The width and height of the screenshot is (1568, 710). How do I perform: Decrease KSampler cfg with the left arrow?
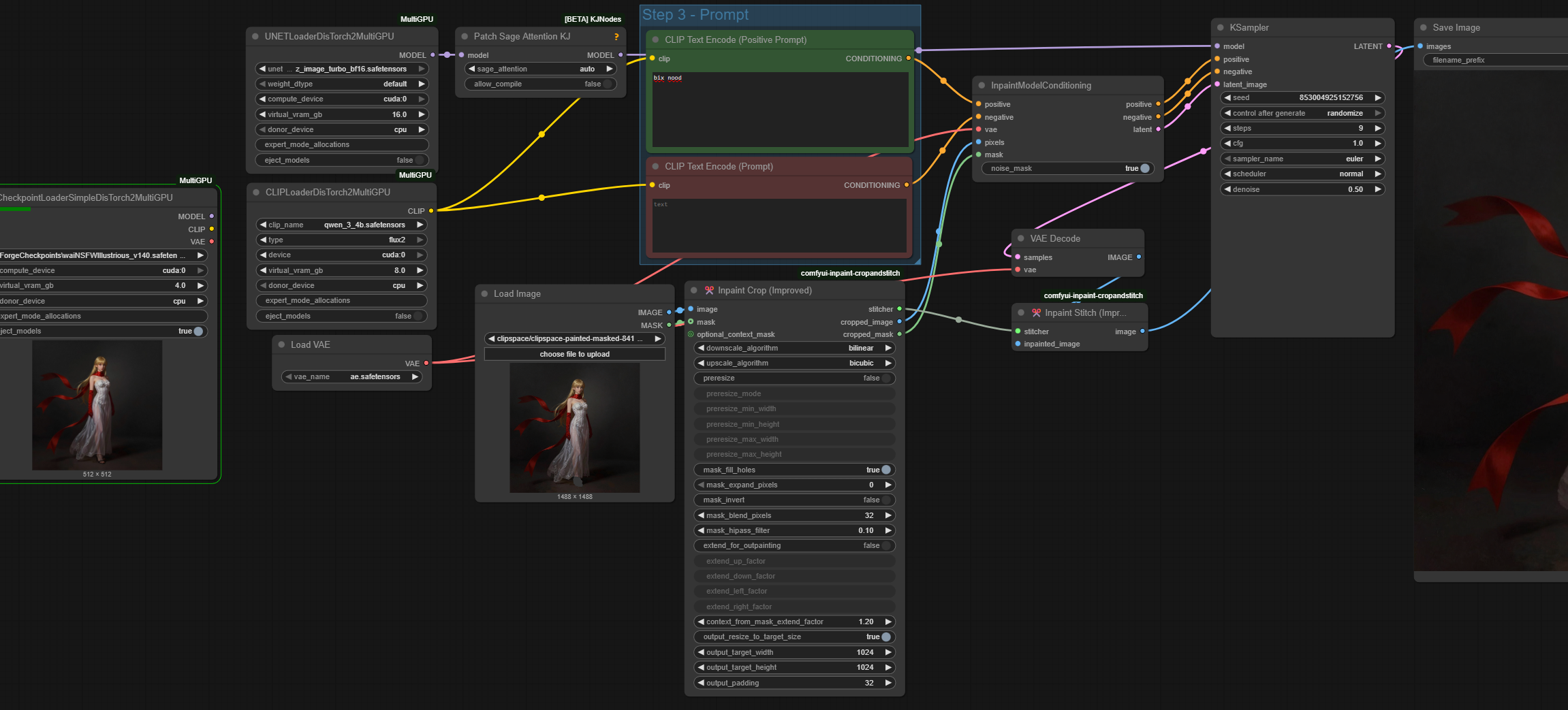coord(1227,144)
